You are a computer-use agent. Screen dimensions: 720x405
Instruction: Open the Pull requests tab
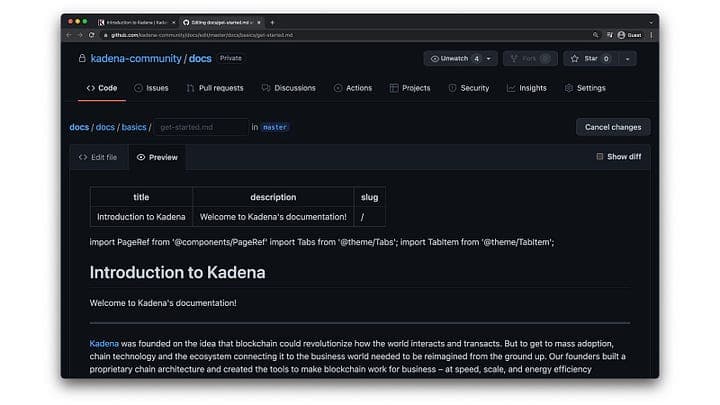point(215,88)
